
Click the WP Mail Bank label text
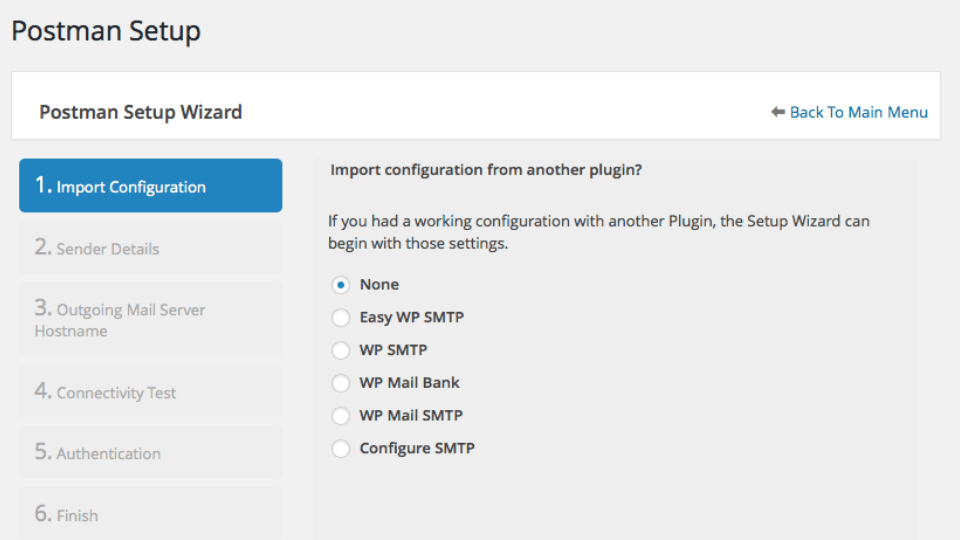[x=409, y=383]
